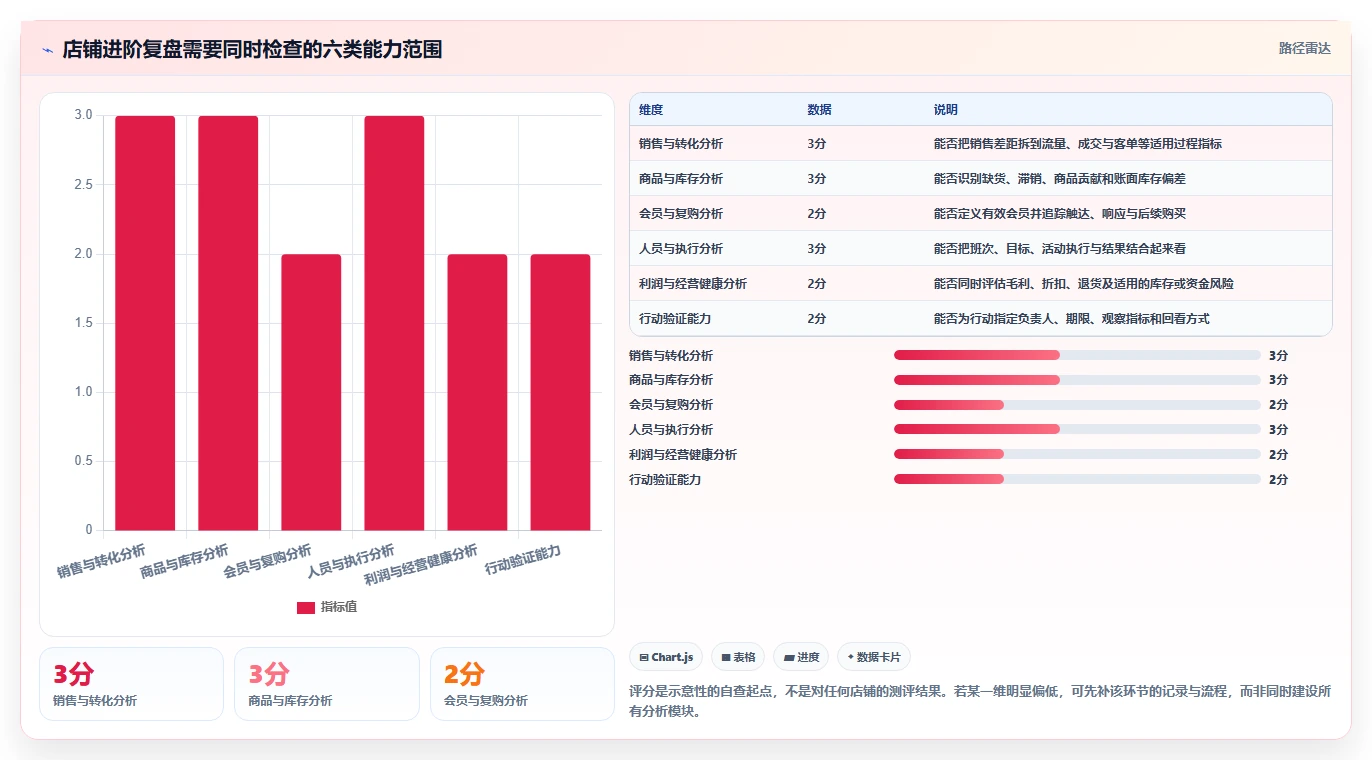Click the description starting 能否定义有效会员
1372x760 pixels.
click(x=1059, y=213)
